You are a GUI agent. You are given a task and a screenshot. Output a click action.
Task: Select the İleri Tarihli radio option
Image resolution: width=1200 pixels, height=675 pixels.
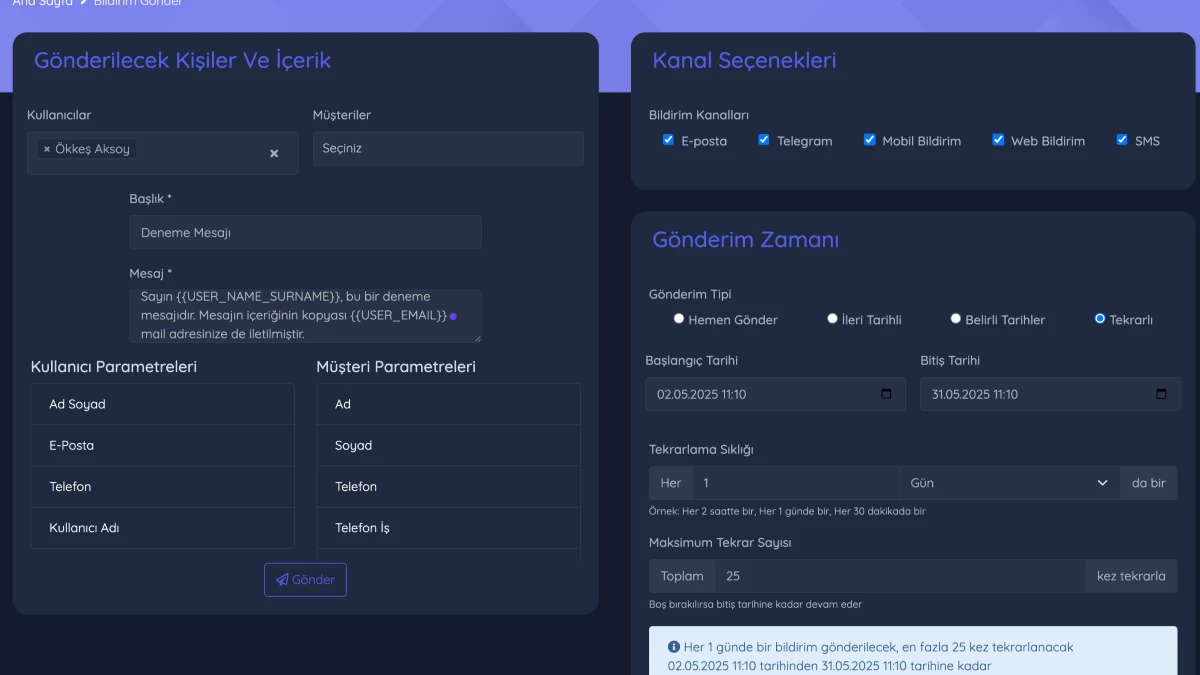point(832,319)
